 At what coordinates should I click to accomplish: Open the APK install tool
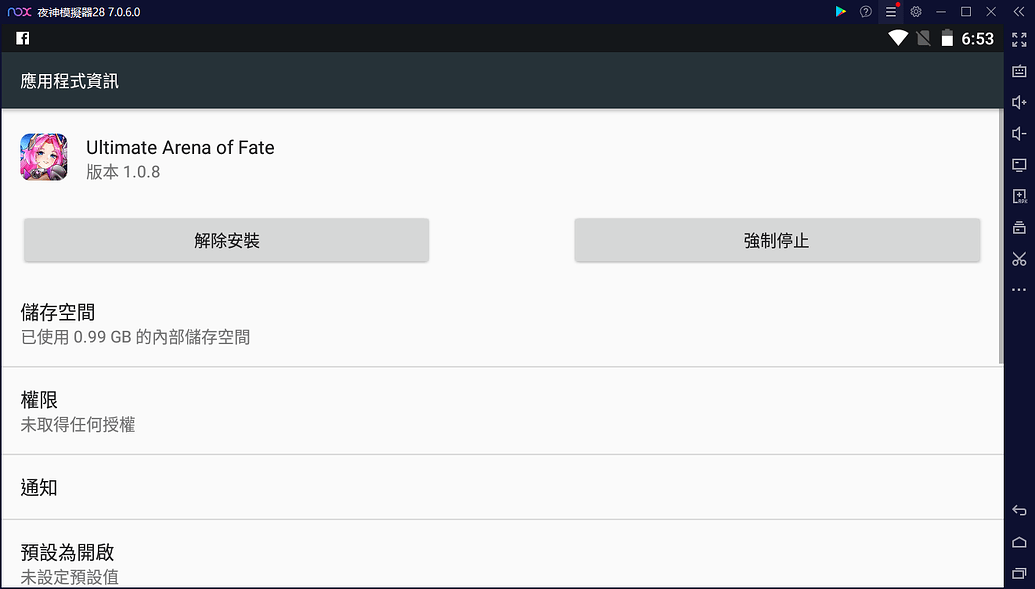(x=1018, y=196)
